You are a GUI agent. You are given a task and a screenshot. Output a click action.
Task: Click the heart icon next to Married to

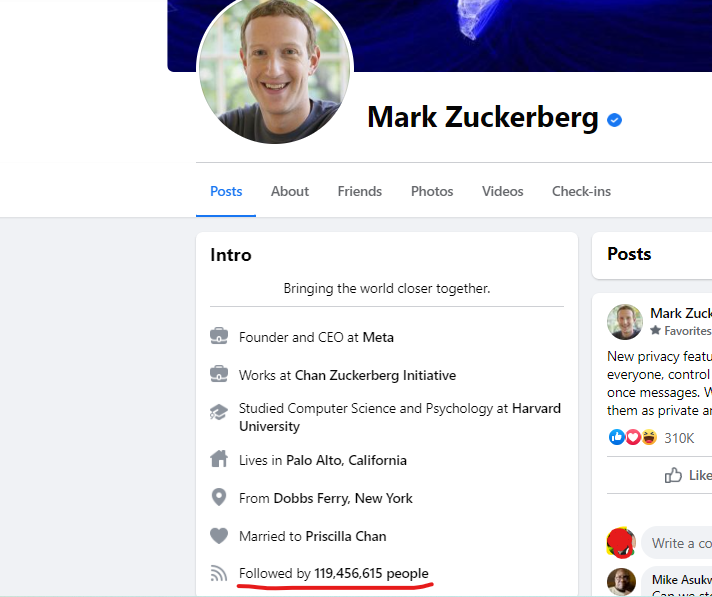219,536
